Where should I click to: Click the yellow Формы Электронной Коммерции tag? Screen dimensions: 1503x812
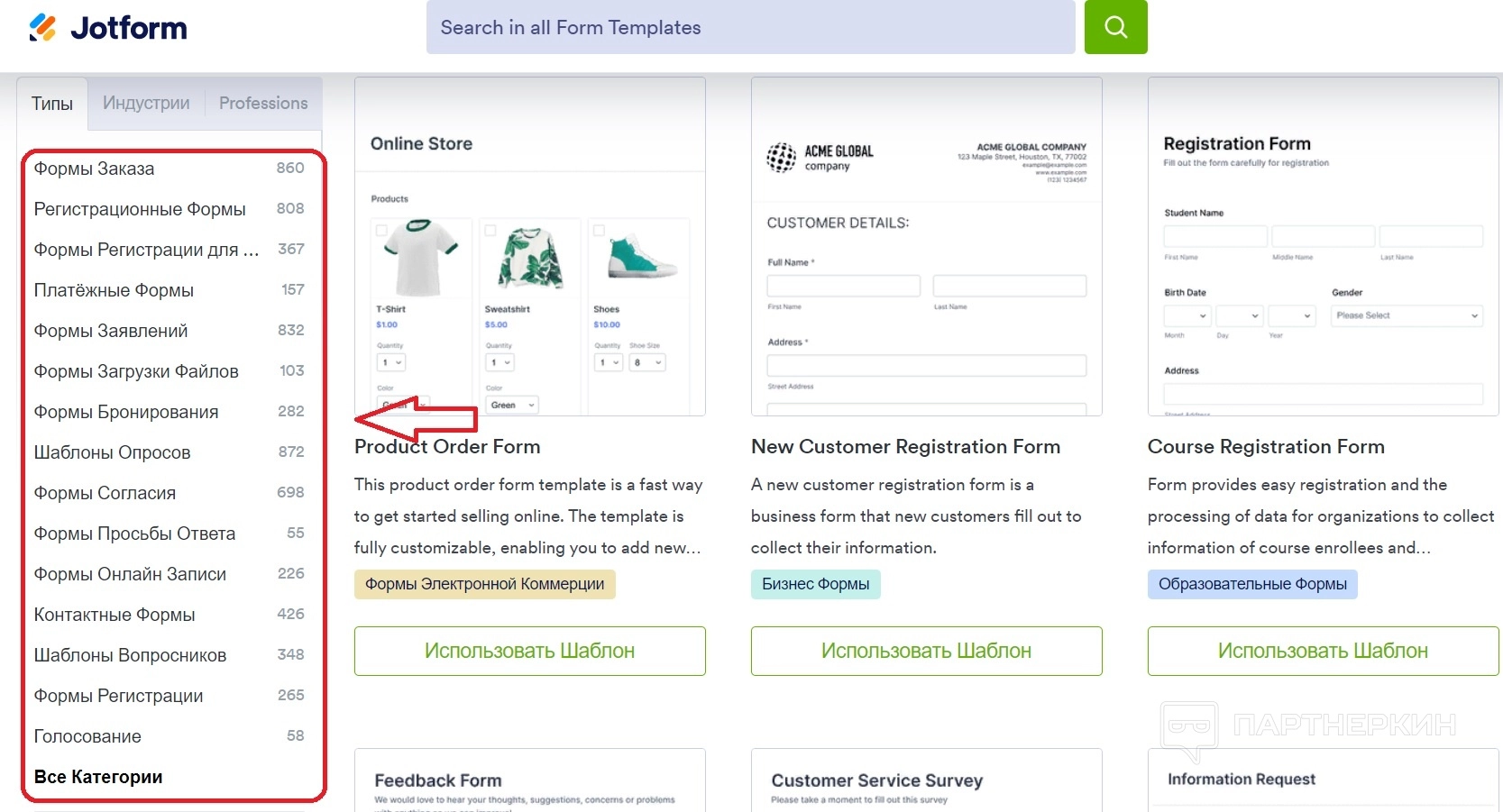(484, 584)
